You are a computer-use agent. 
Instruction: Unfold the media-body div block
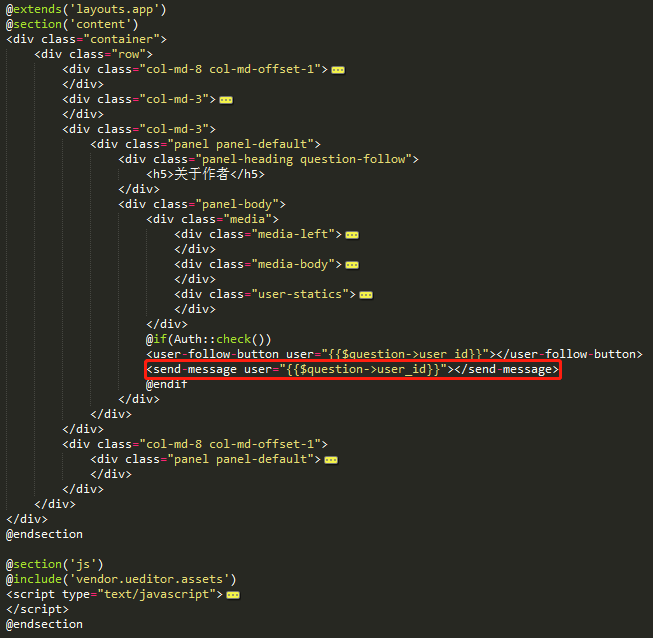point(352,265)
